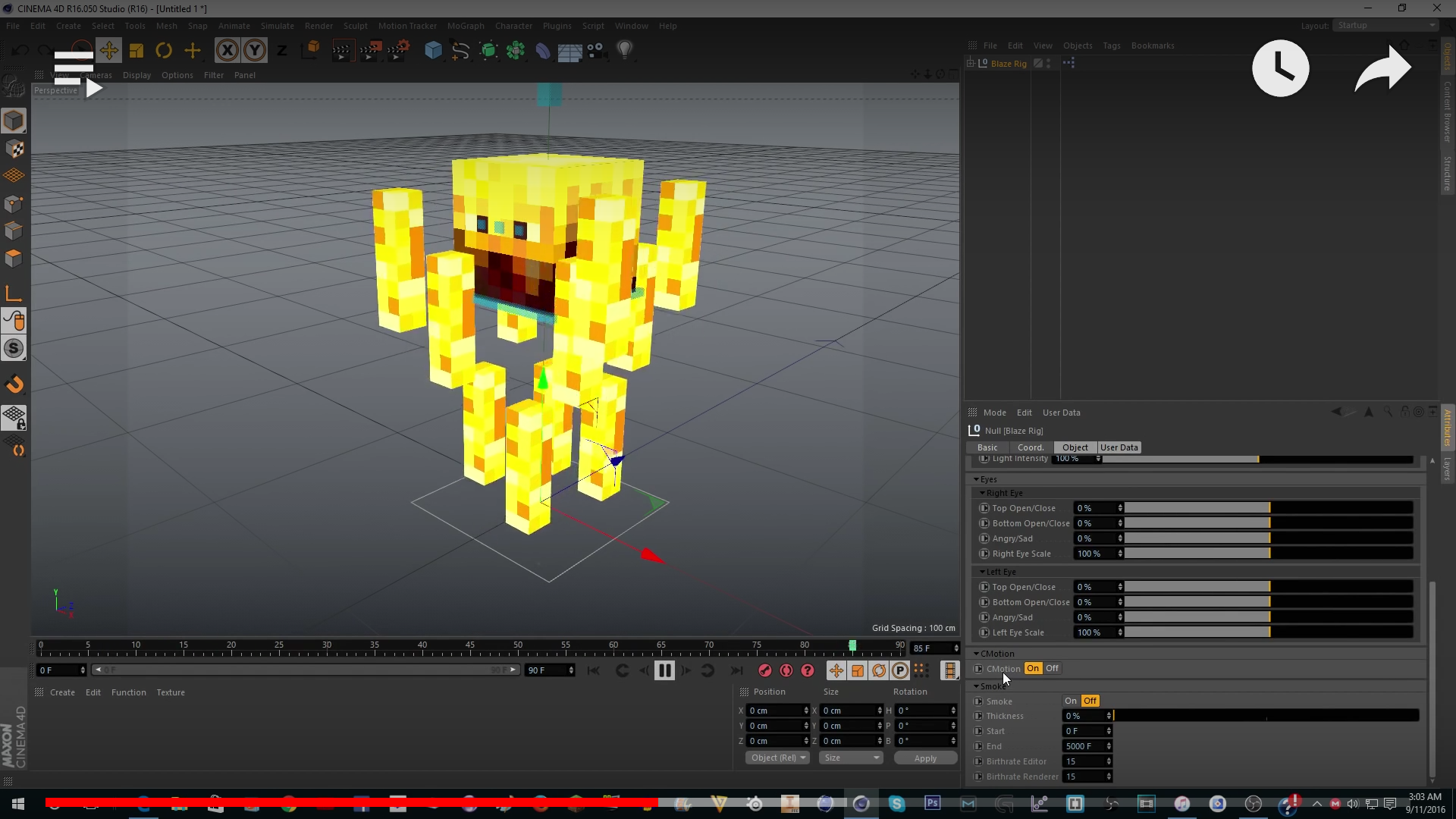Click the spline pen tool icon
The height and width of the screenshot is (819, 1456).
(460, 51)
